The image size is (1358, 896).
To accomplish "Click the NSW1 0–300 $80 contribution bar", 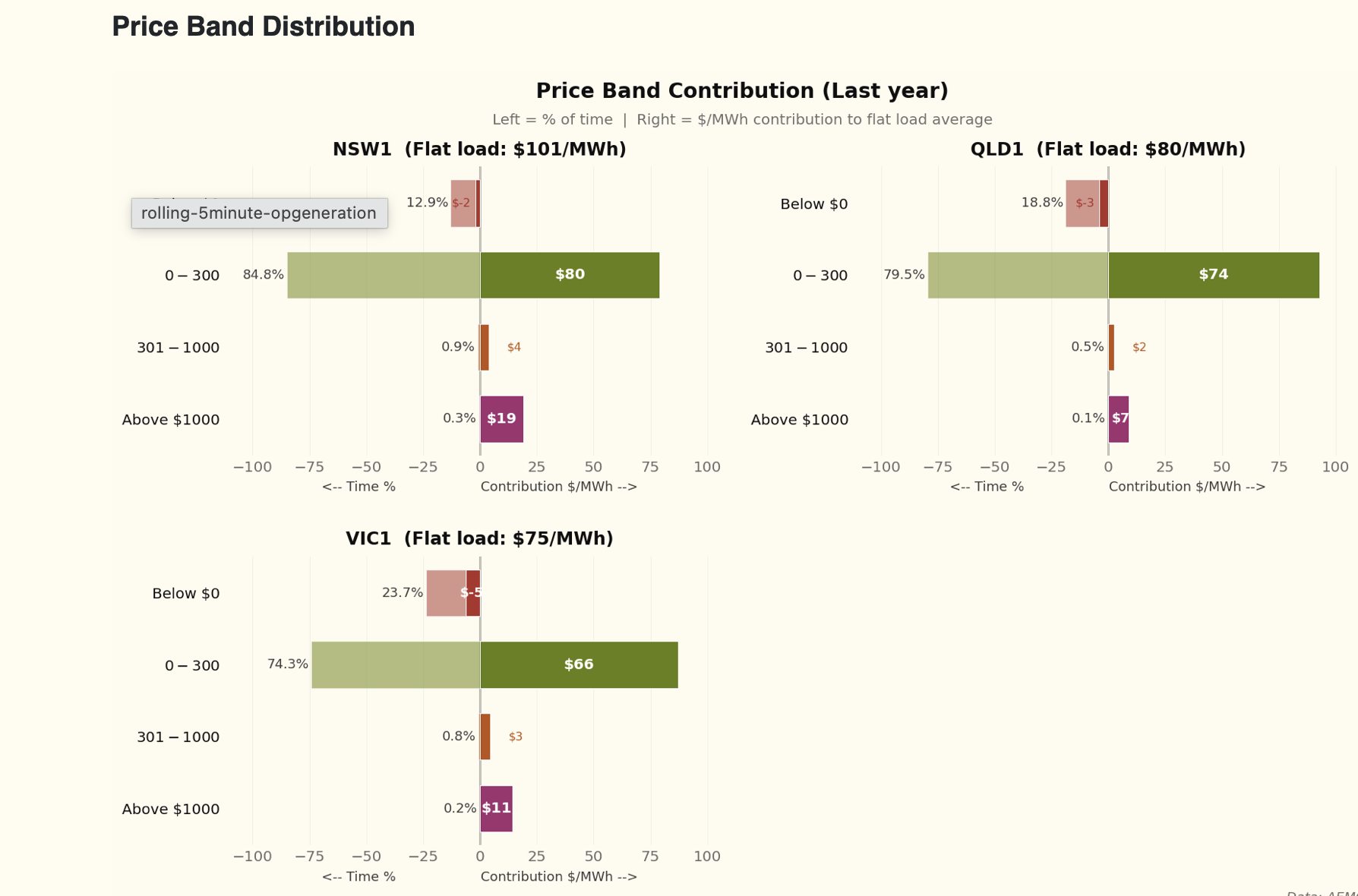I will (x=570, y=275).
